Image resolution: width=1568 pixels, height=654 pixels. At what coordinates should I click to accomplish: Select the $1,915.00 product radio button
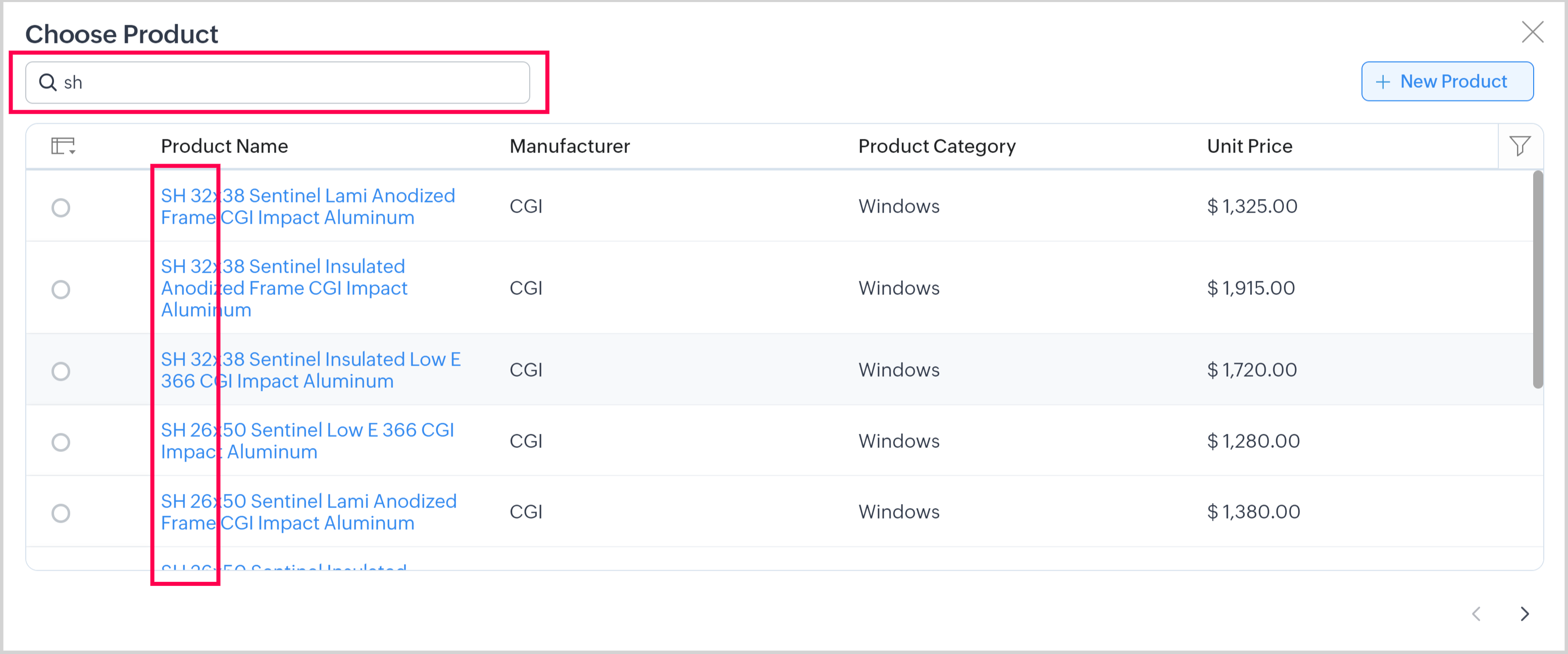[x=61, y=289]
